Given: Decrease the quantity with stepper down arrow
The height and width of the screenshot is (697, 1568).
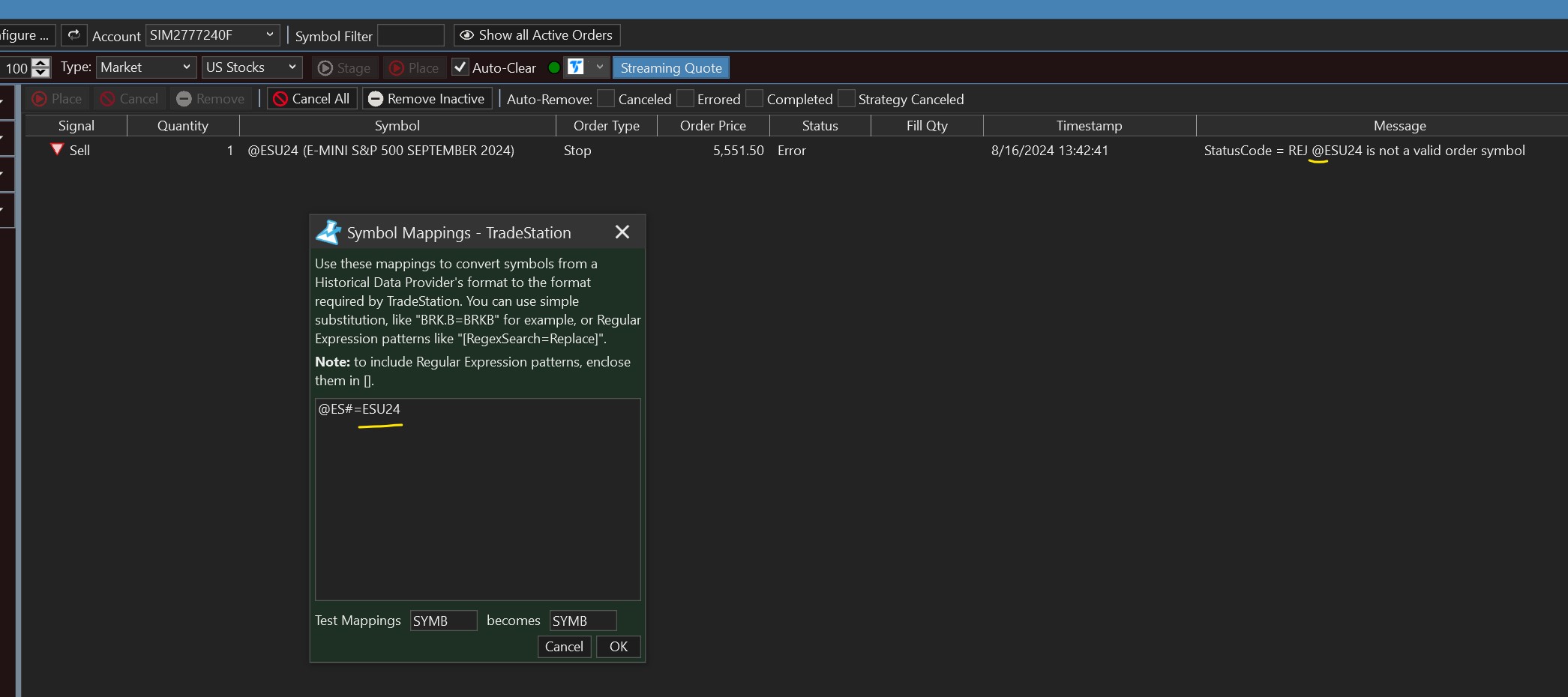Looking at the screenshot, I should pos(40,73).
